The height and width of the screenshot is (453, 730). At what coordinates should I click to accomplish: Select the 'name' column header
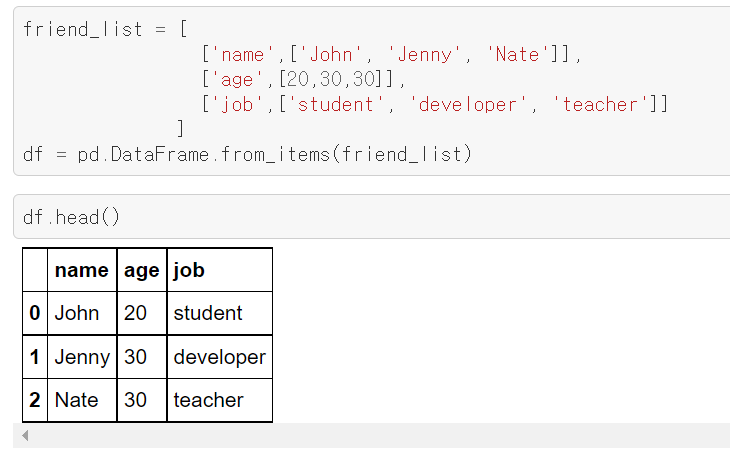82,270
